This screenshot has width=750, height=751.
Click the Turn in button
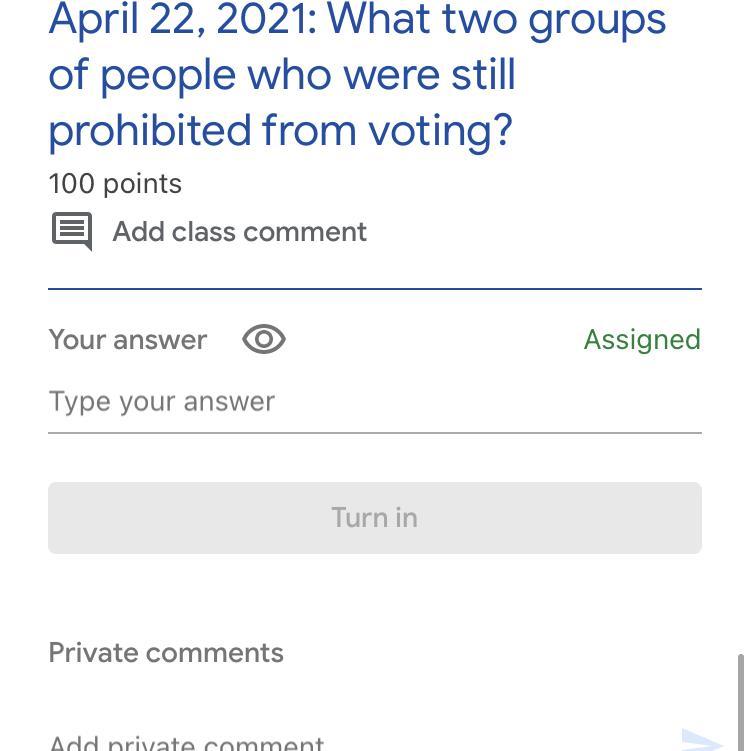(375, 518)
